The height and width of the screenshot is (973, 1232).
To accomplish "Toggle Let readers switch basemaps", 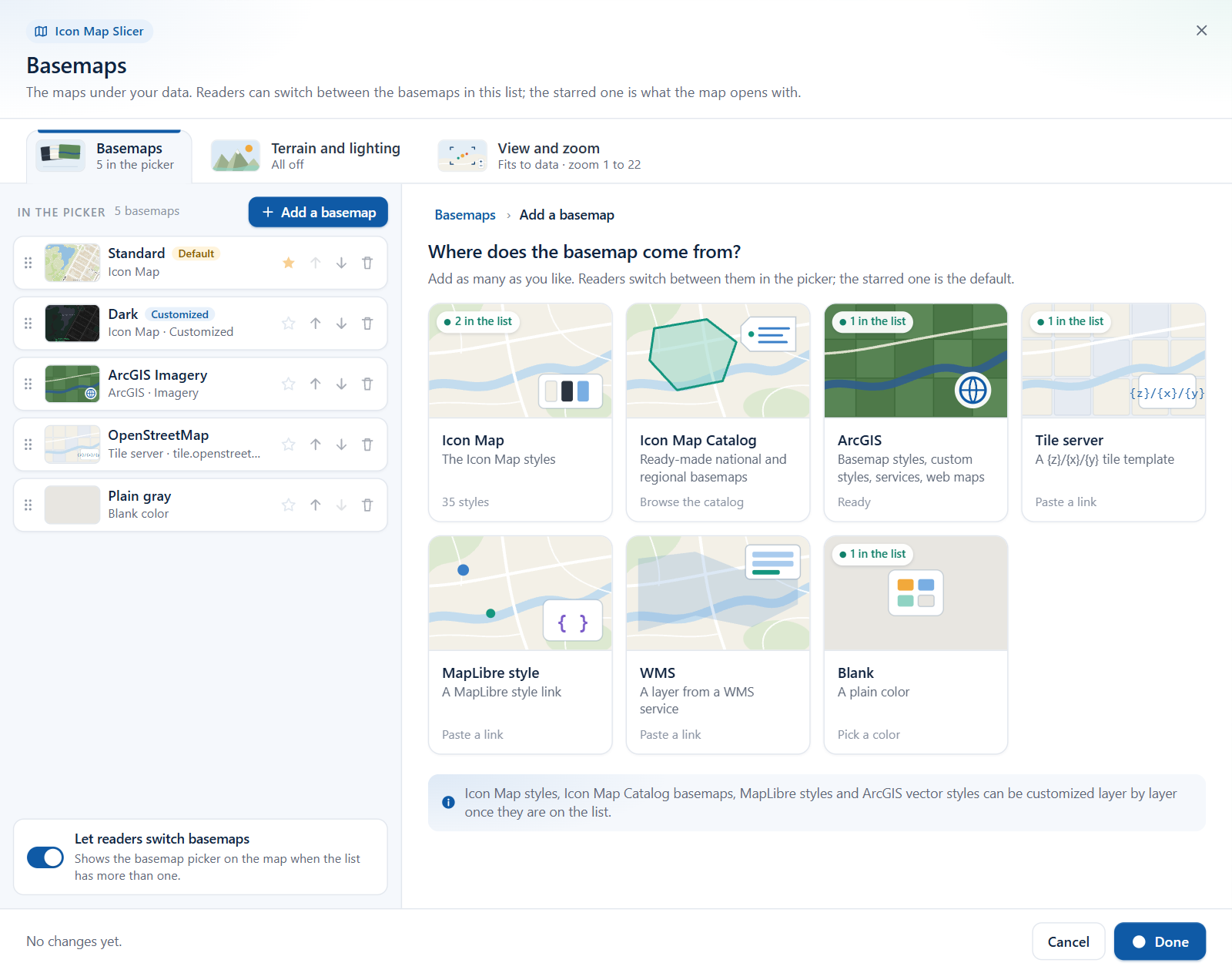I will tap(45, 857).
